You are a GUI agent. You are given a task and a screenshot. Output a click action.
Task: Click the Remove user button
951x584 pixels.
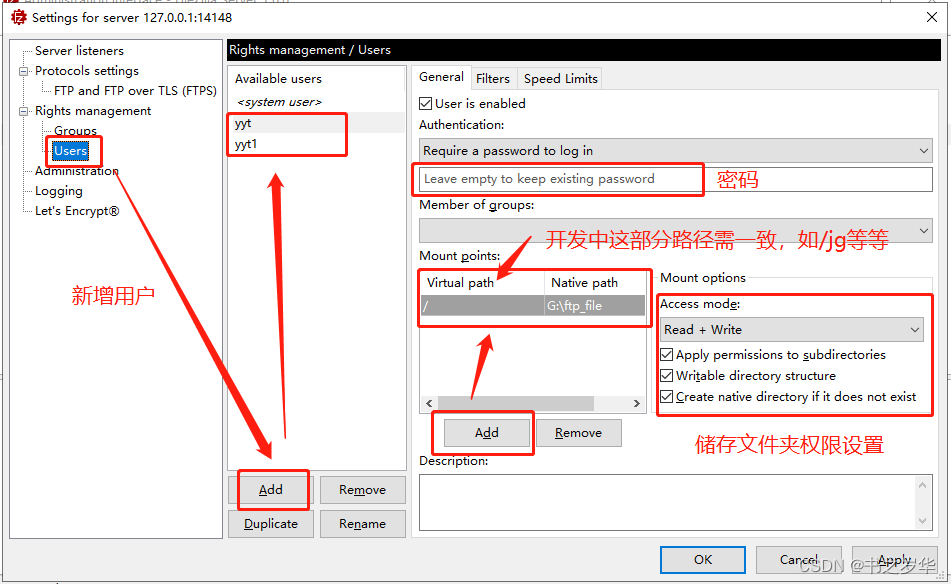pyautogui.click(x=363, y=490)
